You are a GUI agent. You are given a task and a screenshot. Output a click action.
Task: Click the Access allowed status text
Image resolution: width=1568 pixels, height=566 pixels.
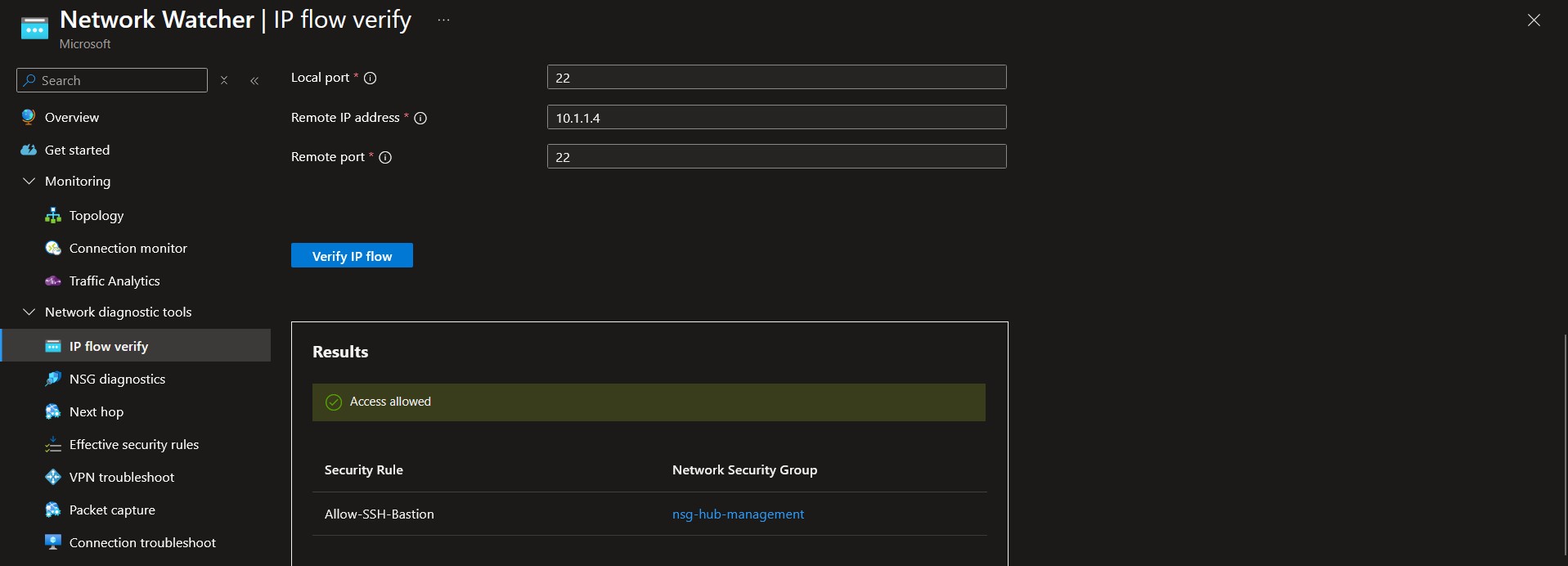(390, 402)
